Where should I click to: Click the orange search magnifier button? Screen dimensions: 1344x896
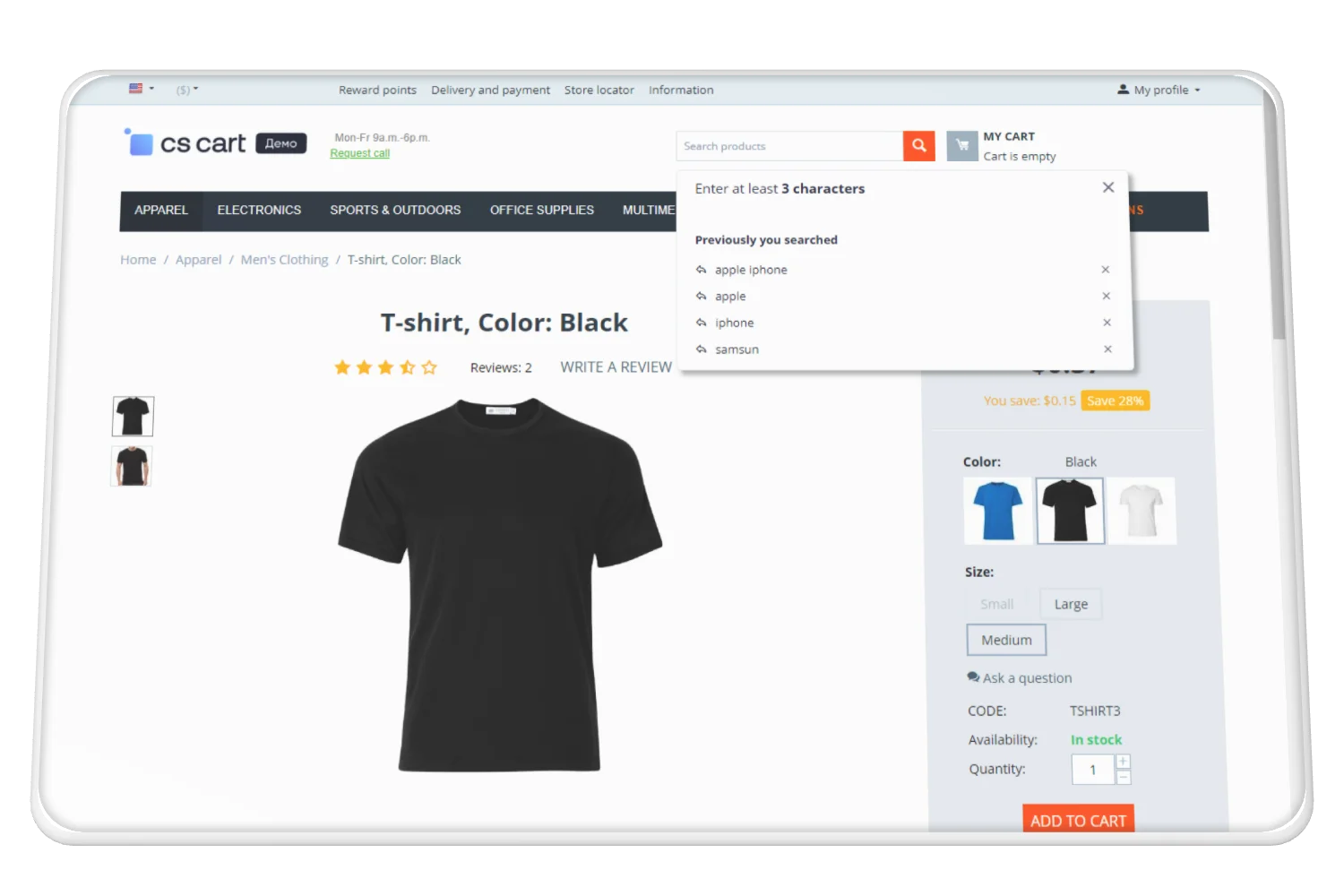coord(919,146)
